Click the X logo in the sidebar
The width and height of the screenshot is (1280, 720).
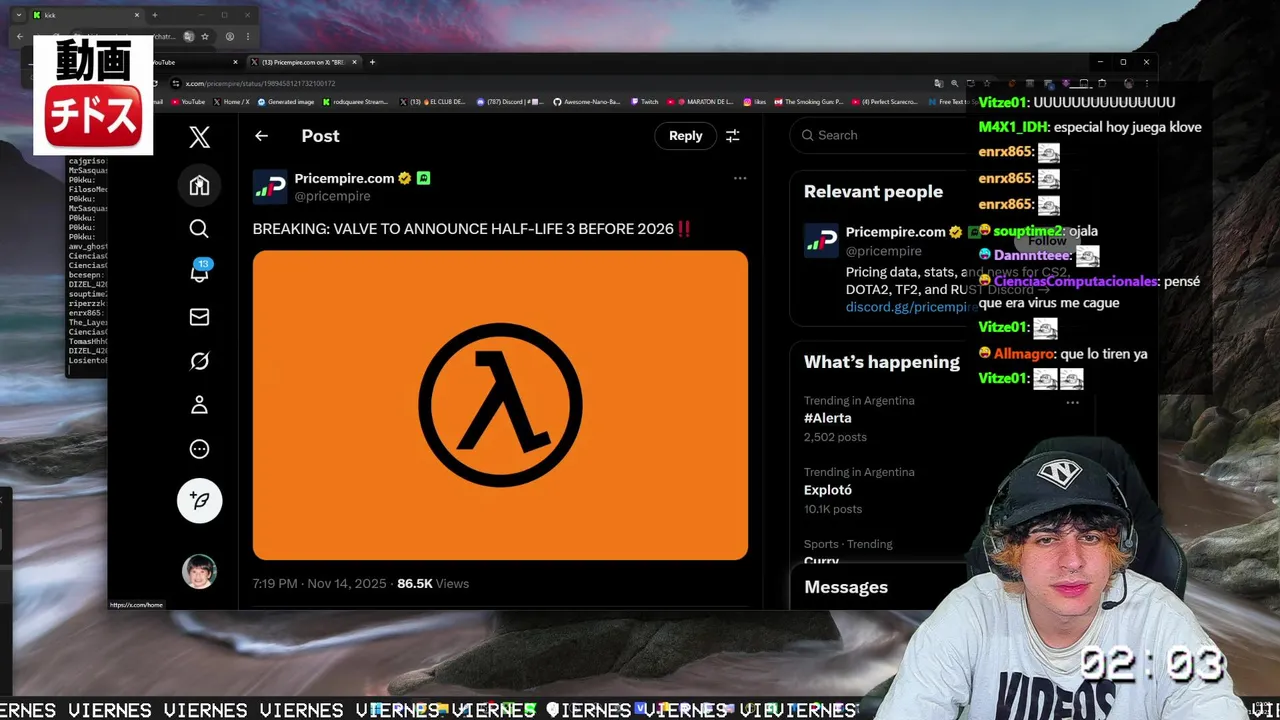[199, 137]
